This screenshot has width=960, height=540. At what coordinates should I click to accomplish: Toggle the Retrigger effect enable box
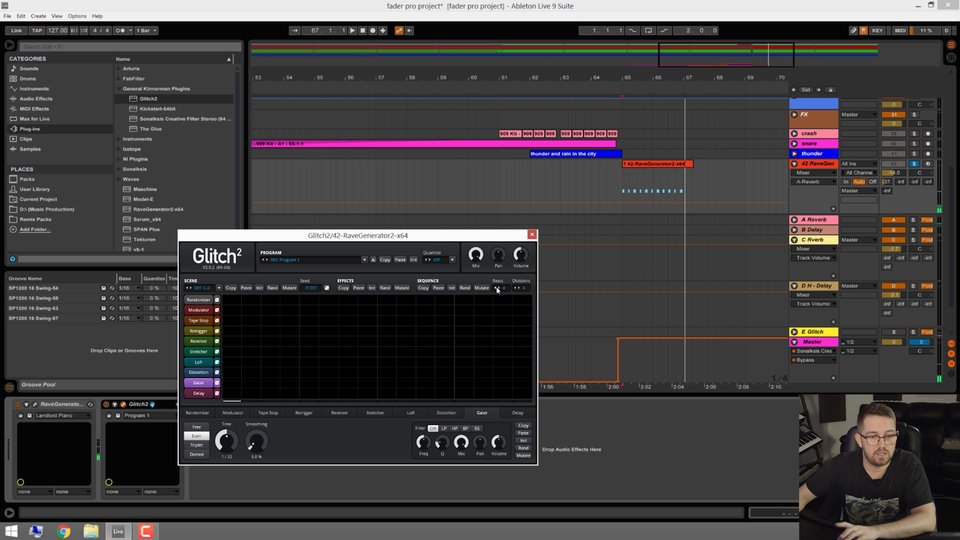(217, 331)
